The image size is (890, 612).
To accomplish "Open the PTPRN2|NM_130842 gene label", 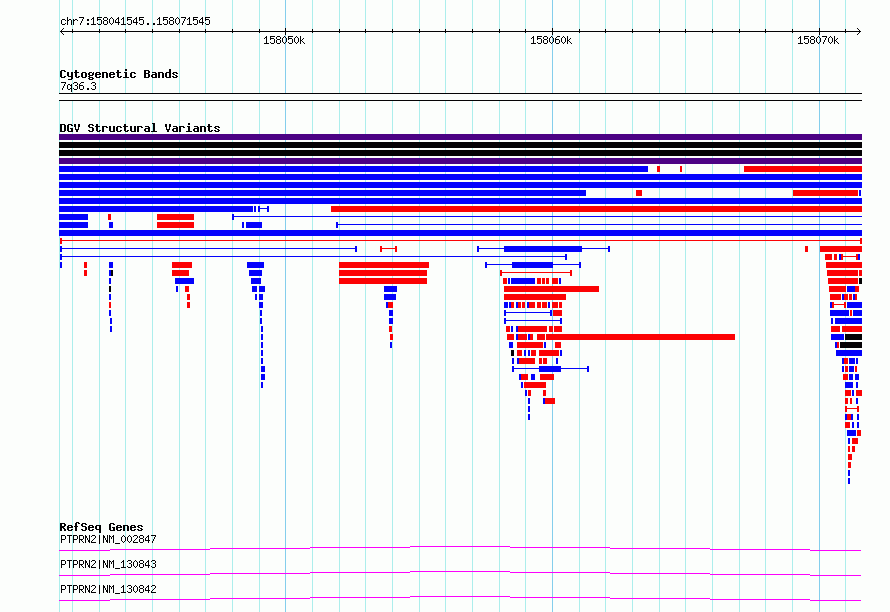I will pos(108,589).
